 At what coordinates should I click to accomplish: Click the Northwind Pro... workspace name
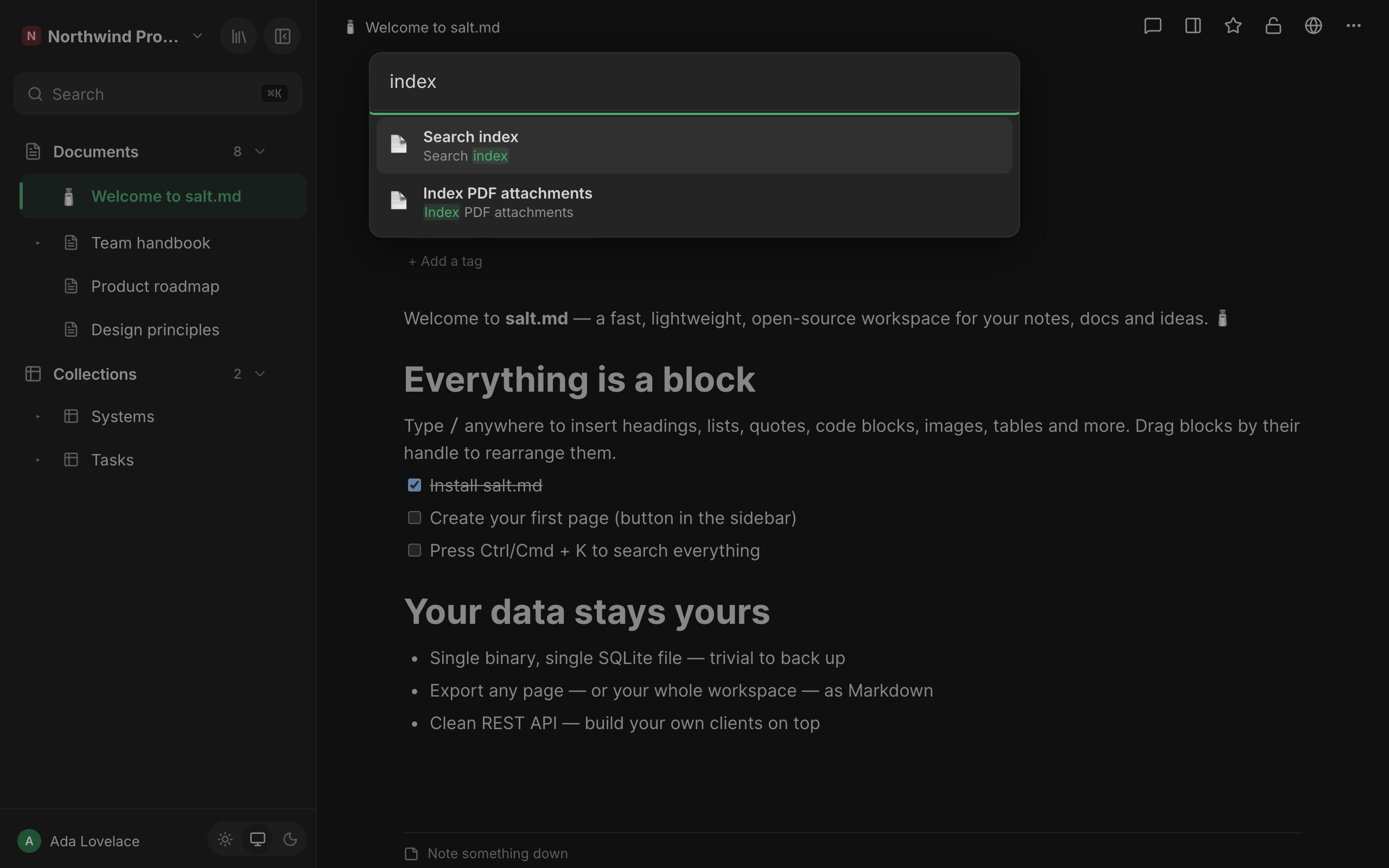(x=113, y=36)
